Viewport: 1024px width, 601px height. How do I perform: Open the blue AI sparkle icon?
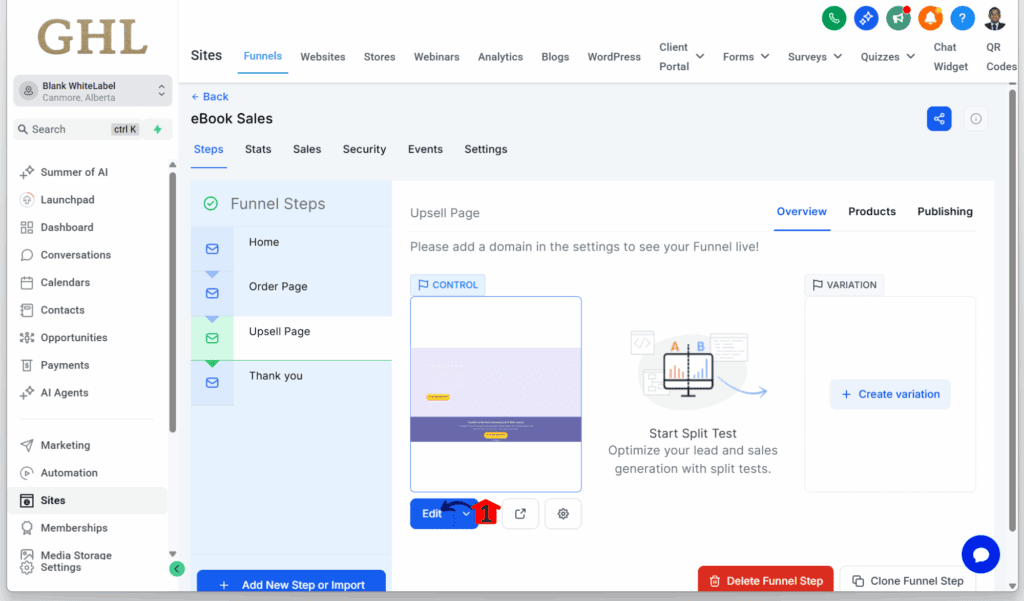(x=866, y=18)
